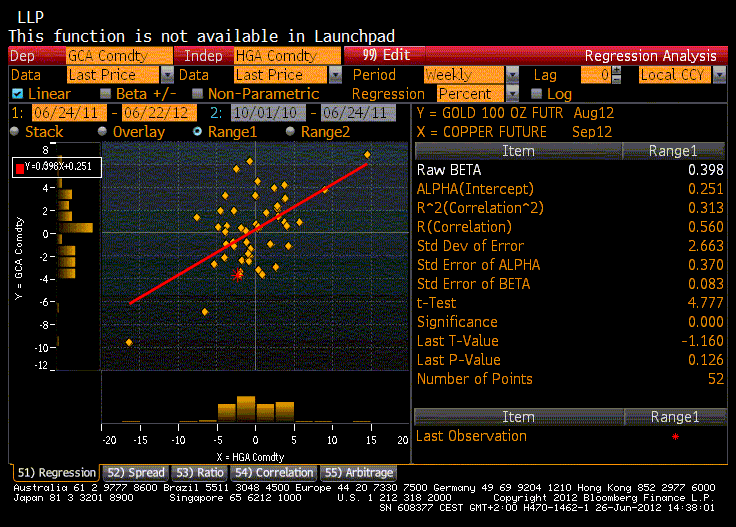Open the 54) Correlation tab
This screenshot has height=527, width=736.
pos(273,473)
